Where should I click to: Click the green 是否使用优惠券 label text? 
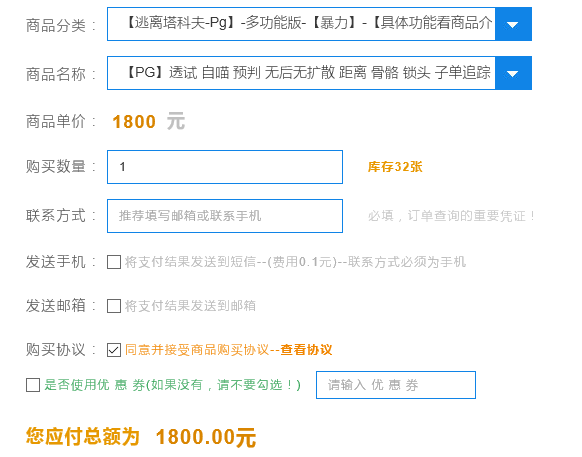point(173,385)
